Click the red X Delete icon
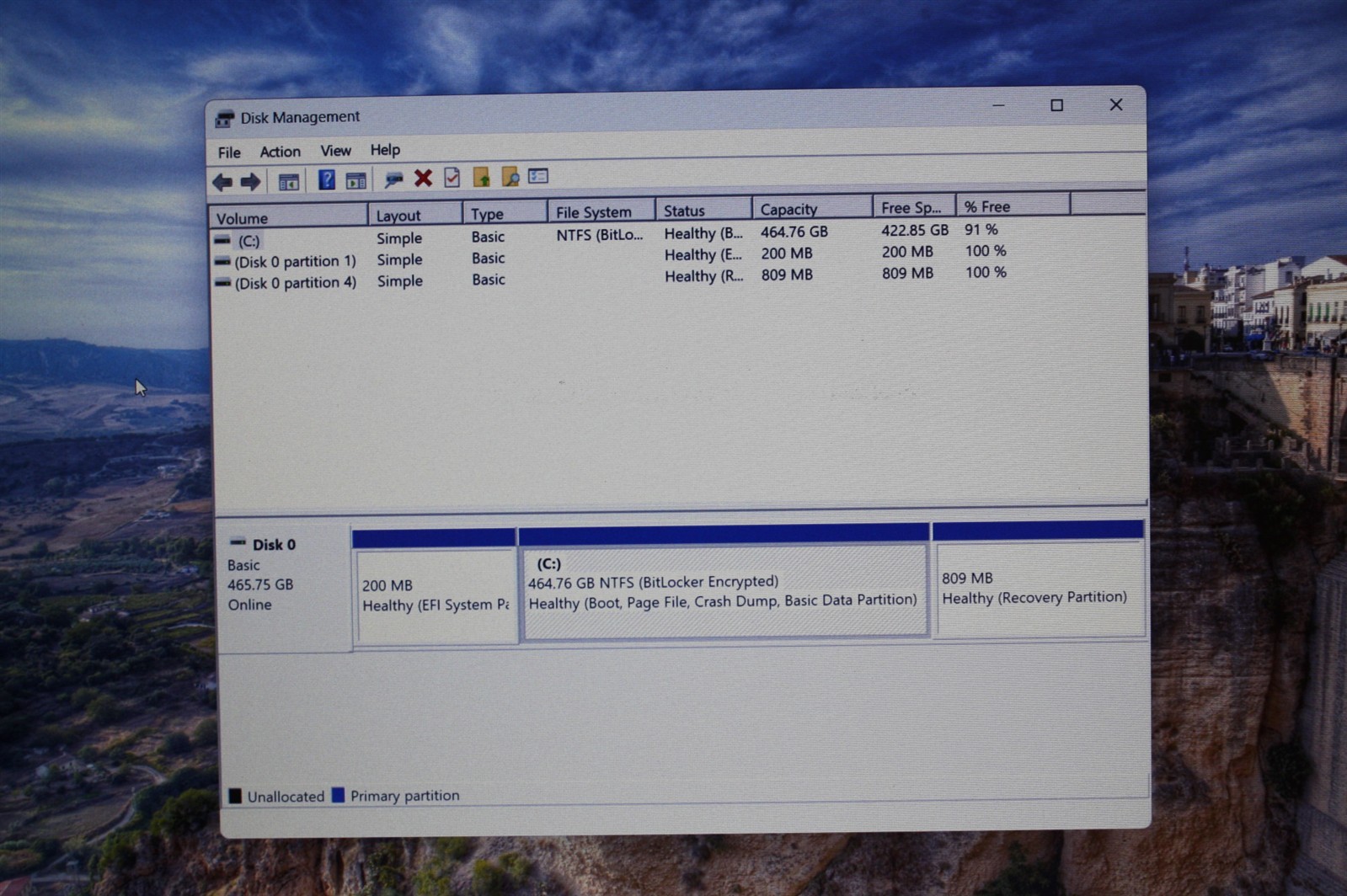This screenshot has height=896, width=1347. (x=423, y=178)
